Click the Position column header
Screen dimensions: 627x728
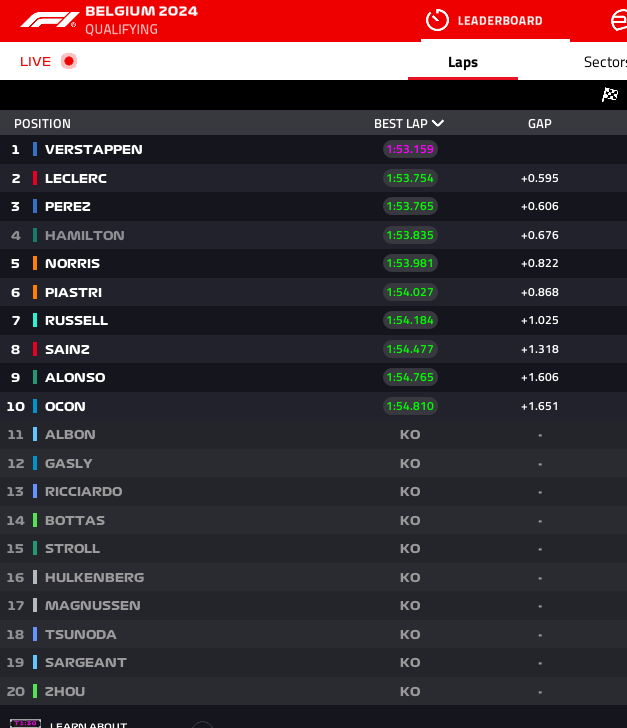(x=42, y=124)
